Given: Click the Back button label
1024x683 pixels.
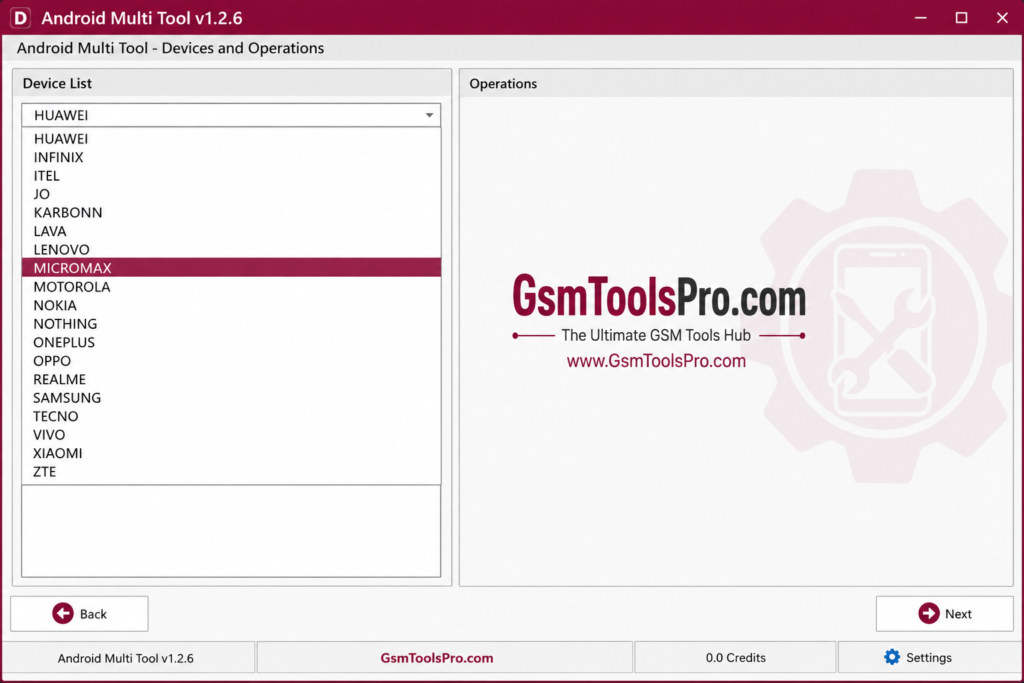Looking at the screenshot, I should (93, 614).
